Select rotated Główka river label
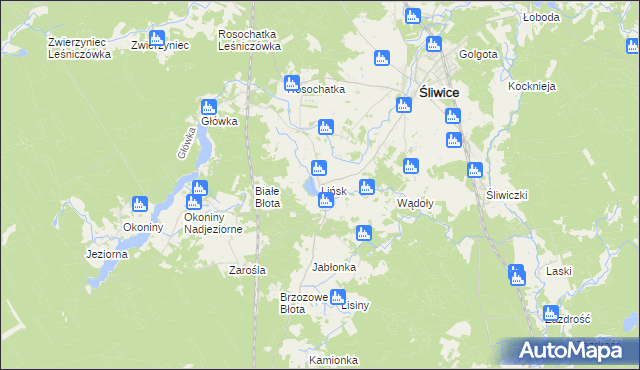Viewport: 640px width, 370px height. coord(187,143)
